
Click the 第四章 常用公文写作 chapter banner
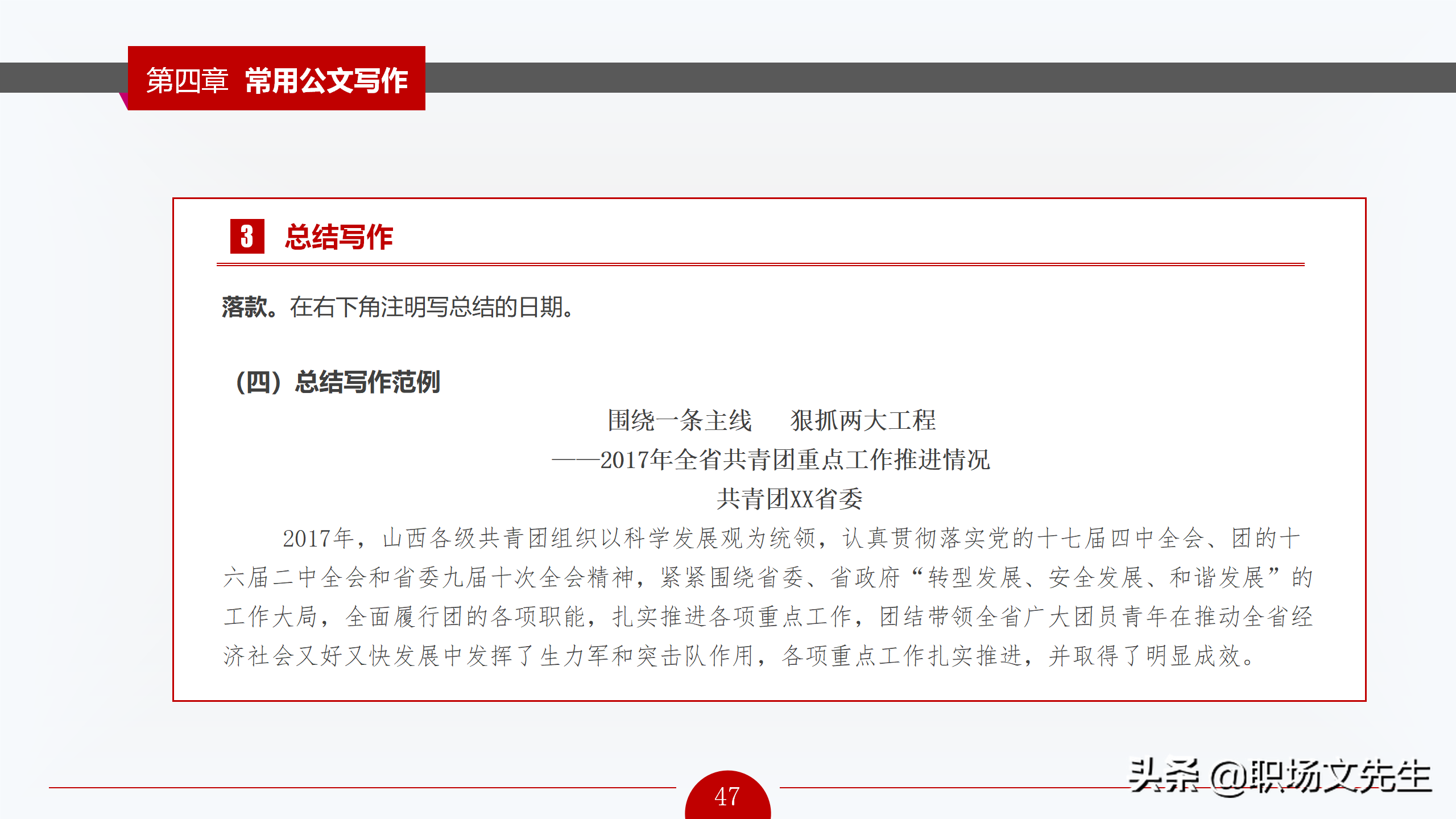(x=276, y=79)
